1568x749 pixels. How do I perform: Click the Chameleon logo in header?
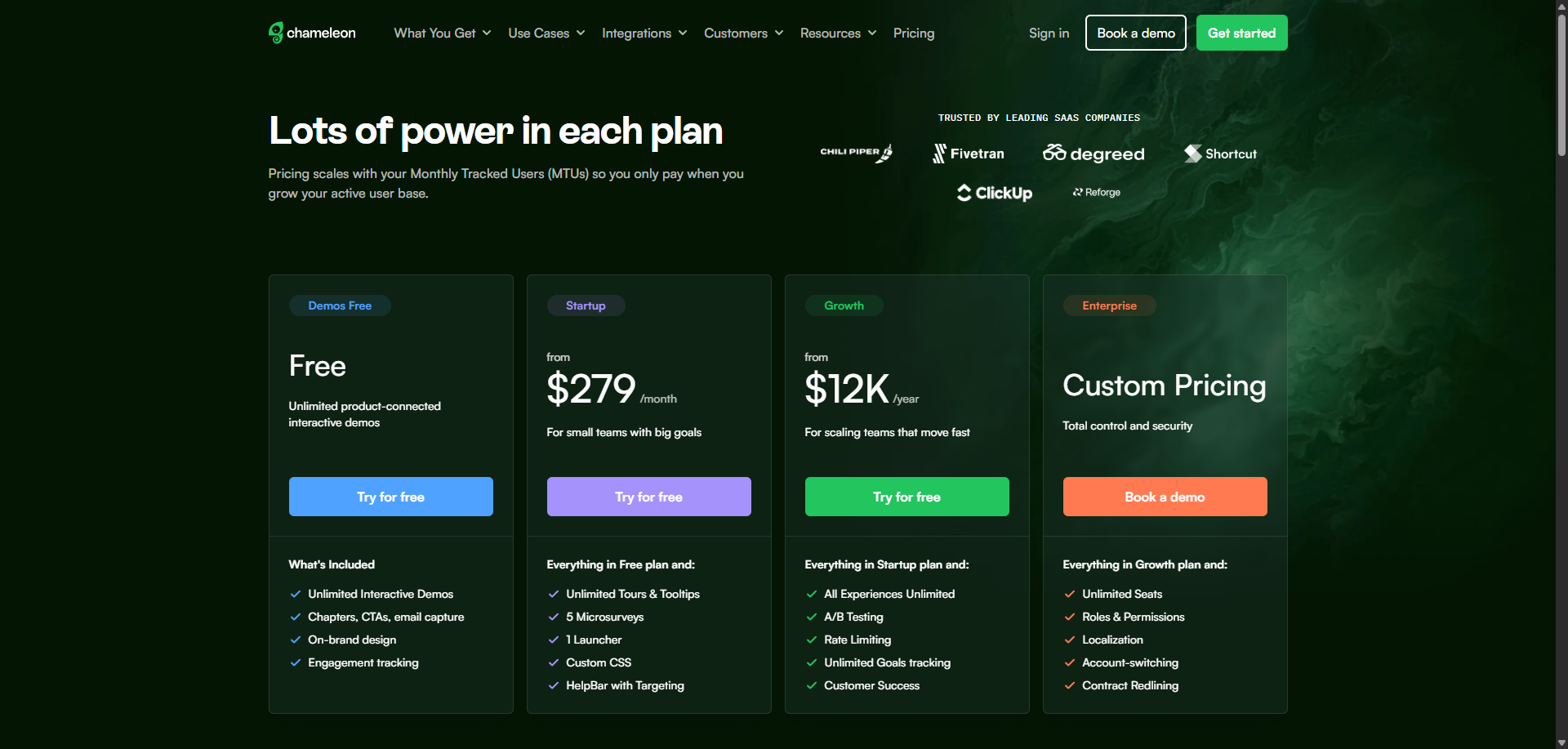[x=312, y=33]
